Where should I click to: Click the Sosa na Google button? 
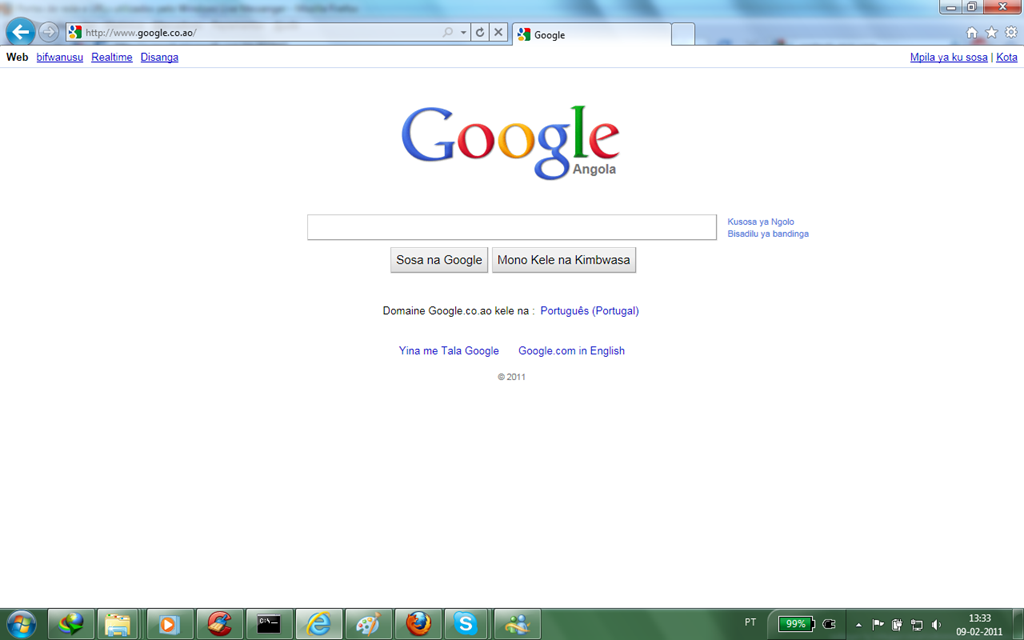[439, 260]
